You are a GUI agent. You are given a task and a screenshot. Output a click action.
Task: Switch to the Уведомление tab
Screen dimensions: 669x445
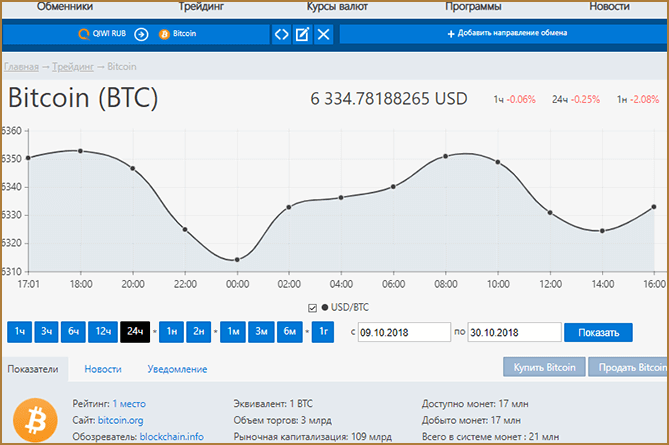click(x=177, y=369)
